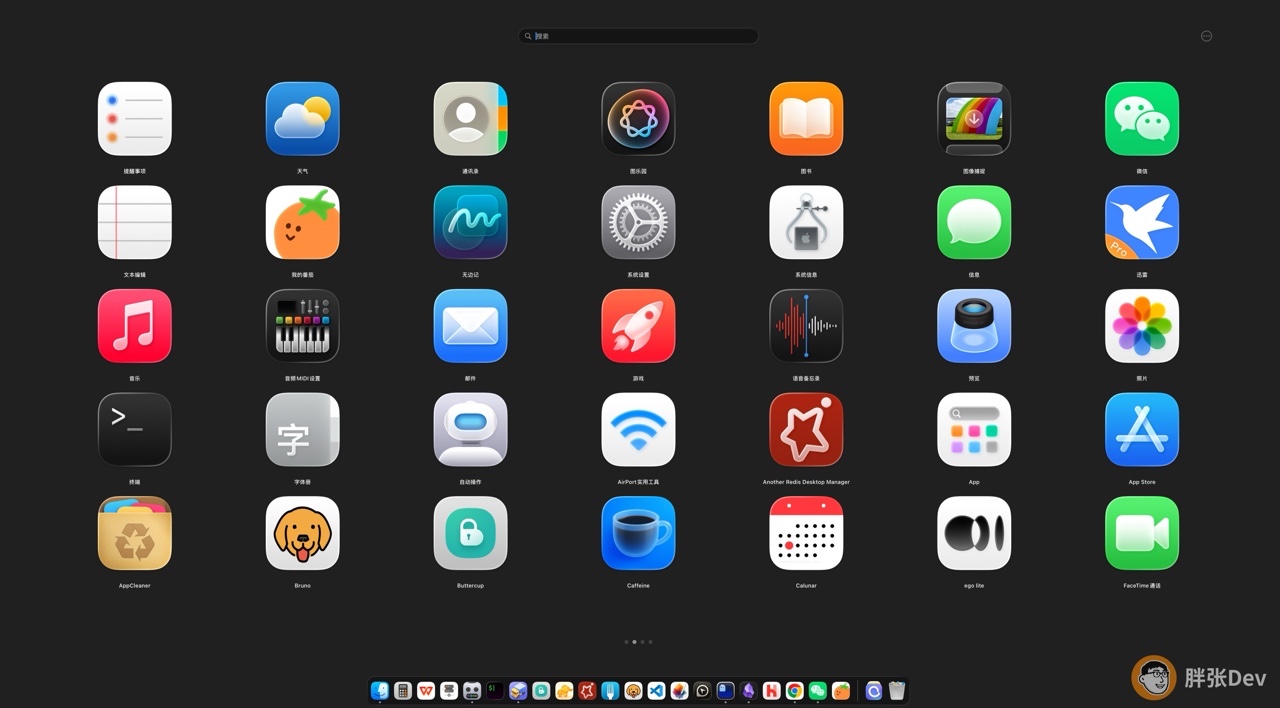The height and width of the screenshot is (708, 1280).
Task: Open the ego lite app
Action: [x=974, y=533]
